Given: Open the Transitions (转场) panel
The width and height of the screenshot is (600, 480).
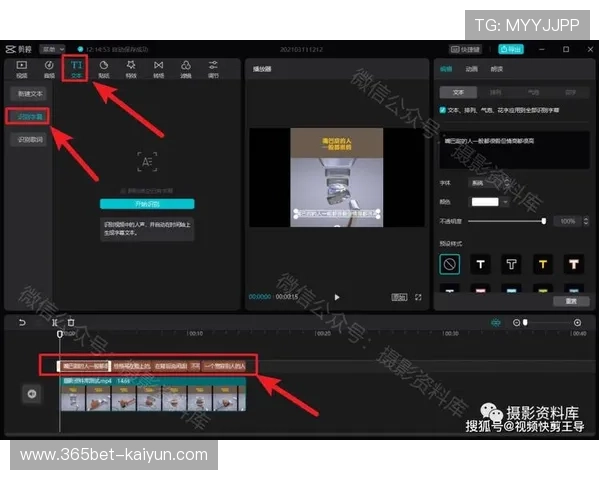Looking at the screenshot, I should pos(158,69).
